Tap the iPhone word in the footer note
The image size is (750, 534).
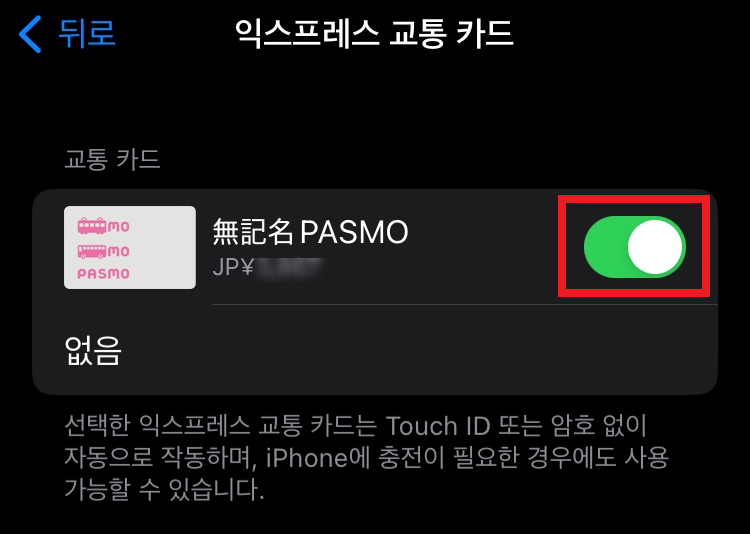pos(307,458)
